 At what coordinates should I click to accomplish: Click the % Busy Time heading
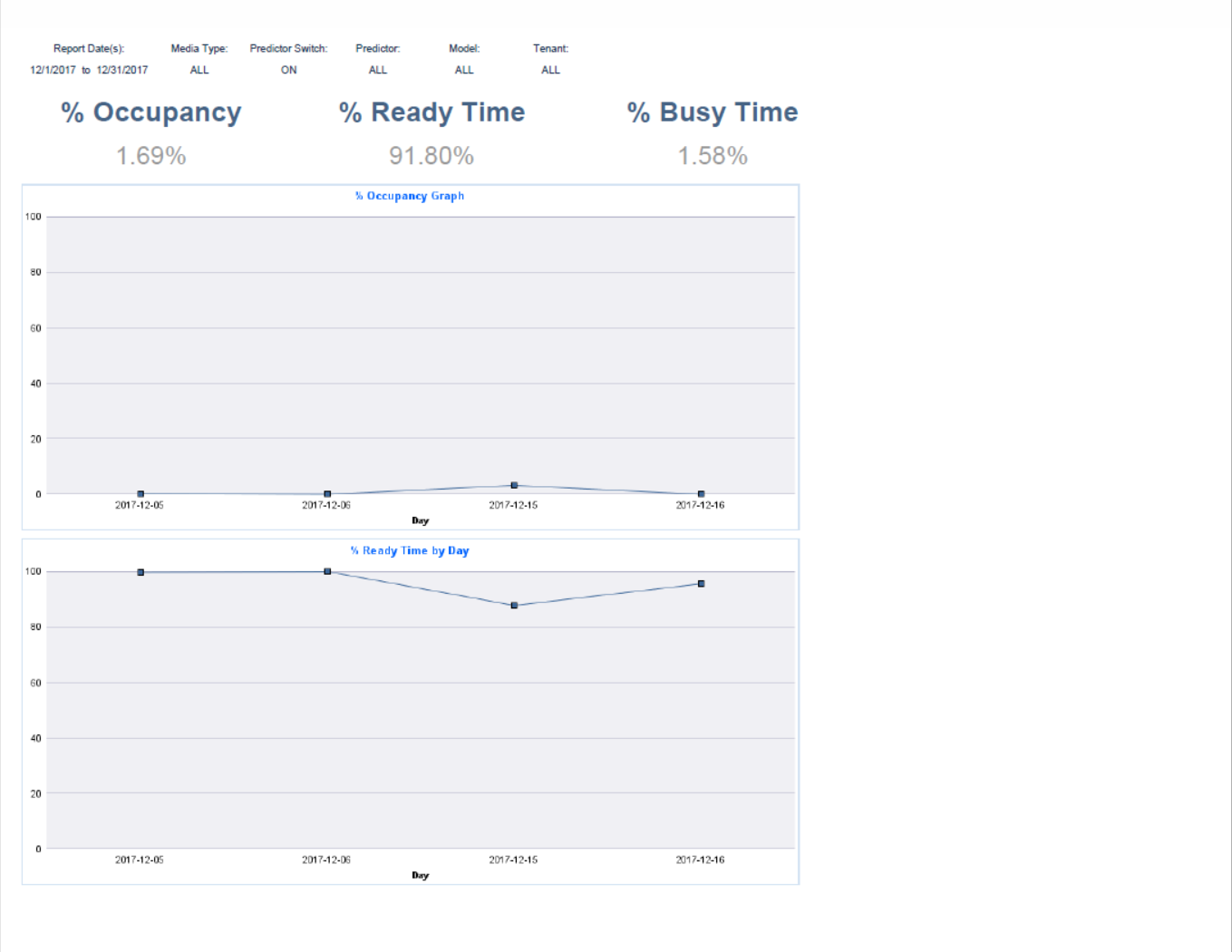coord(713,112)
